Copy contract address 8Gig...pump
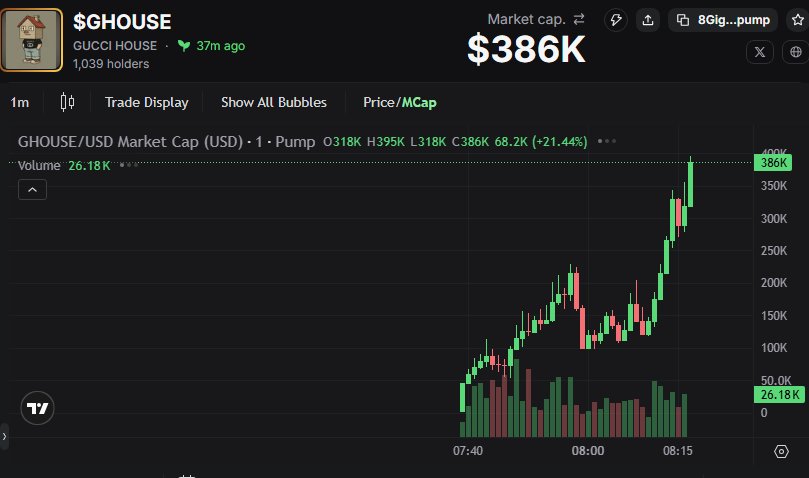The width and height of the screenshot is (809, 478). pos(723,20)
